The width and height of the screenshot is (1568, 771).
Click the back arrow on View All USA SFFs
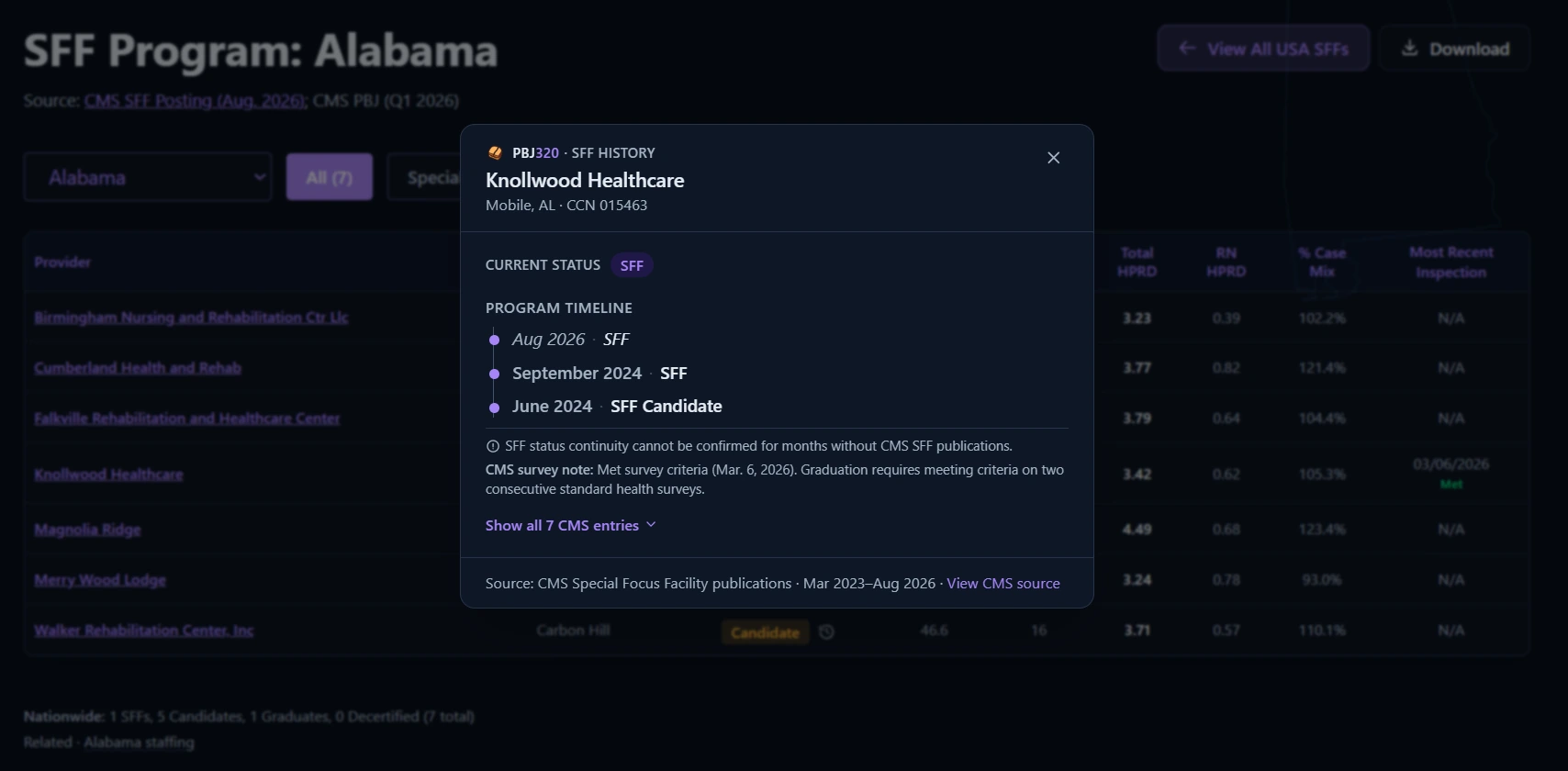coord(1187,49)
